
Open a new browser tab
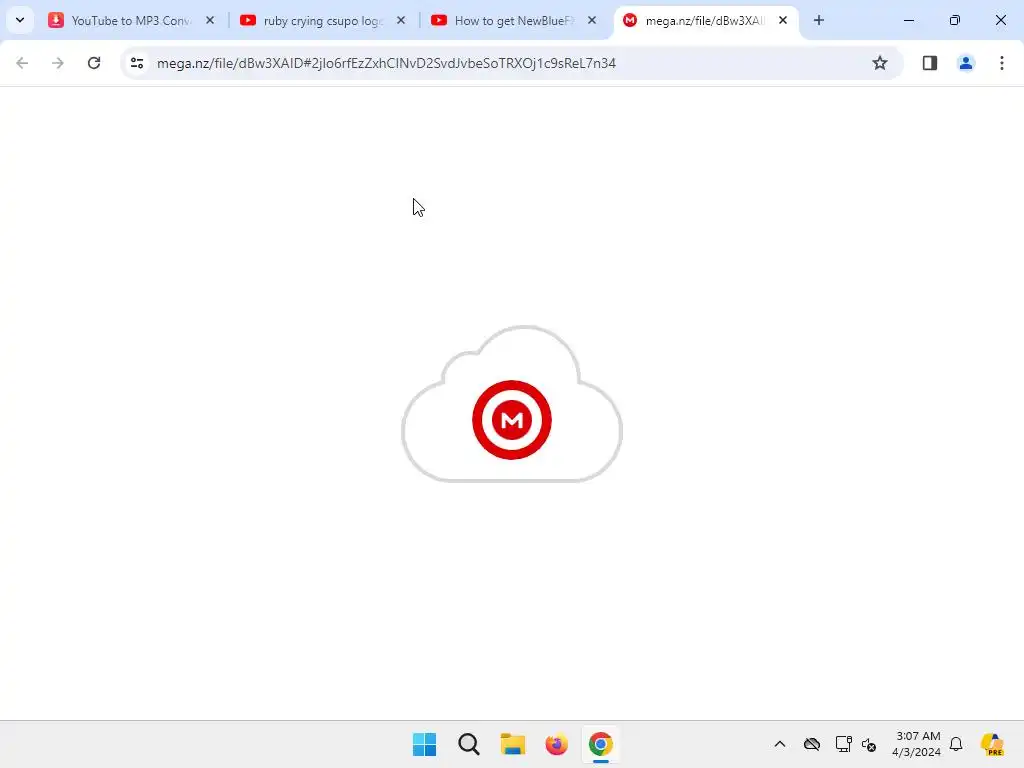(819, 20)
